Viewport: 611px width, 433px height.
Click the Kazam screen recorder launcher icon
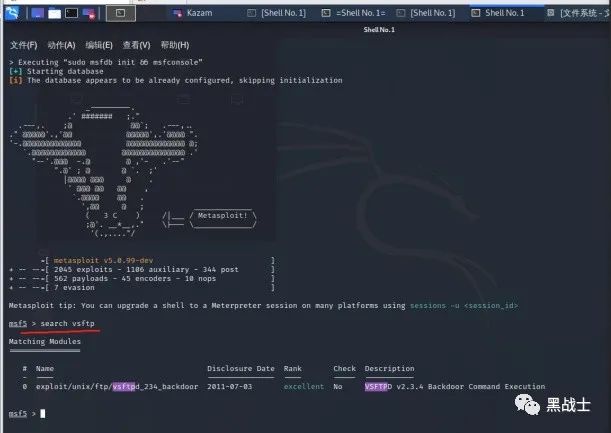click(89, 14)
